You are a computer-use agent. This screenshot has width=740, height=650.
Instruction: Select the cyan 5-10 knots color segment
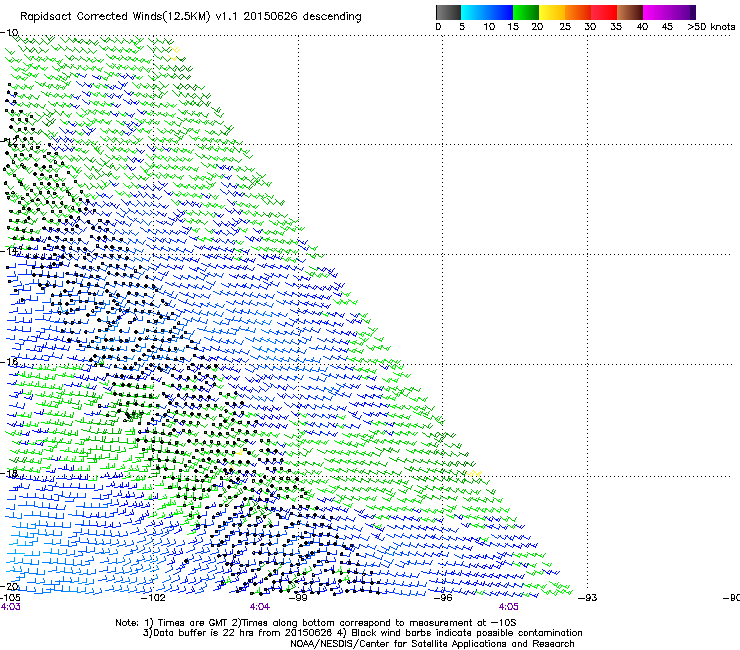tap(474, 12)
